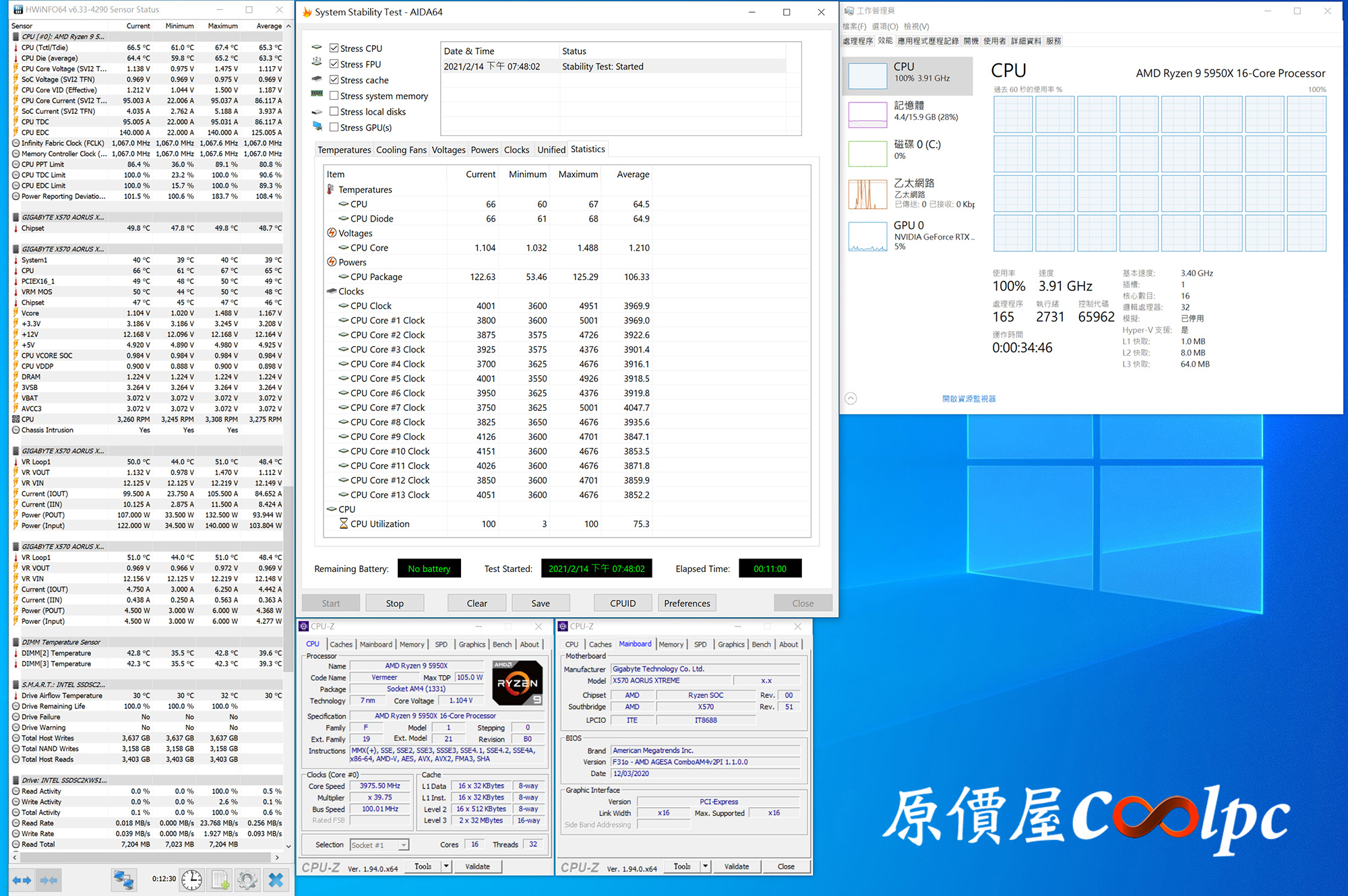Click the Stress FPU row icon
The height and width of the screenshot is (896, 1348).
point(317,61)
